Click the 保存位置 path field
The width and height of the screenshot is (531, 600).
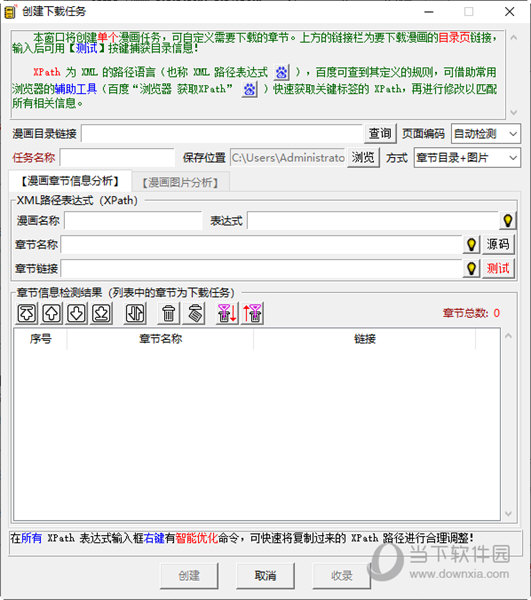pos(288,158)
